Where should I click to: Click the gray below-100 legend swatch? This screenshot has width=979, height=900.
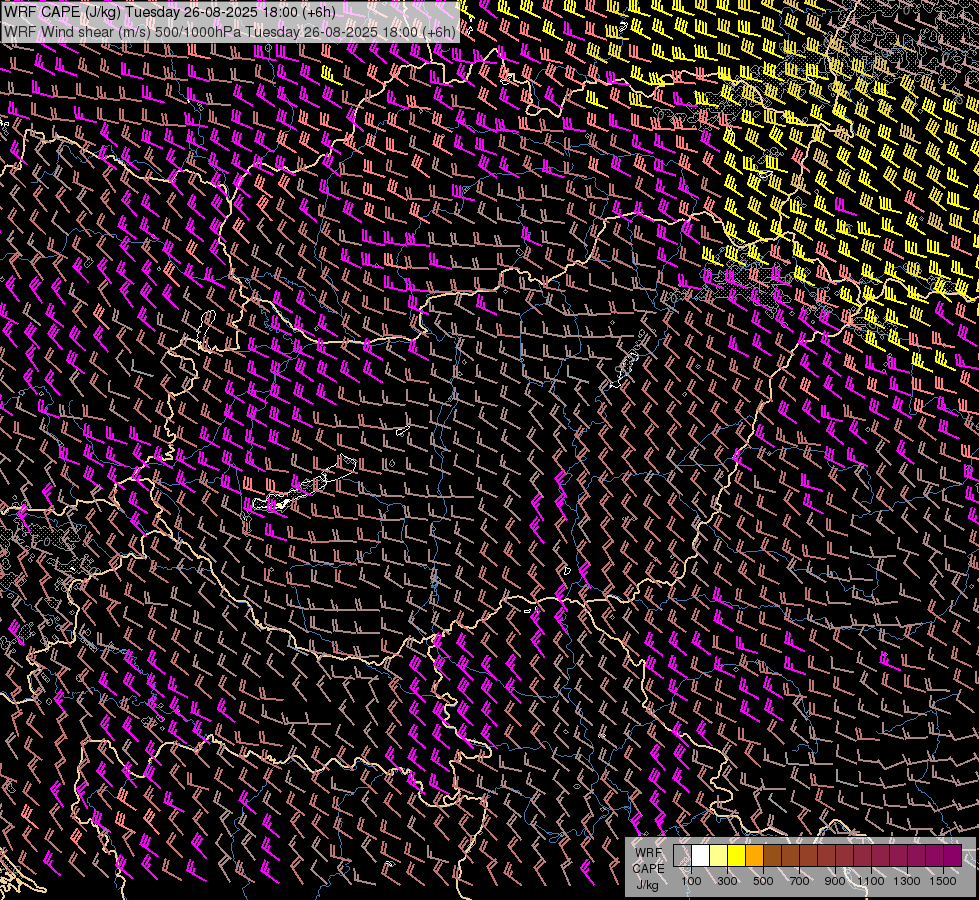point(682,856)
